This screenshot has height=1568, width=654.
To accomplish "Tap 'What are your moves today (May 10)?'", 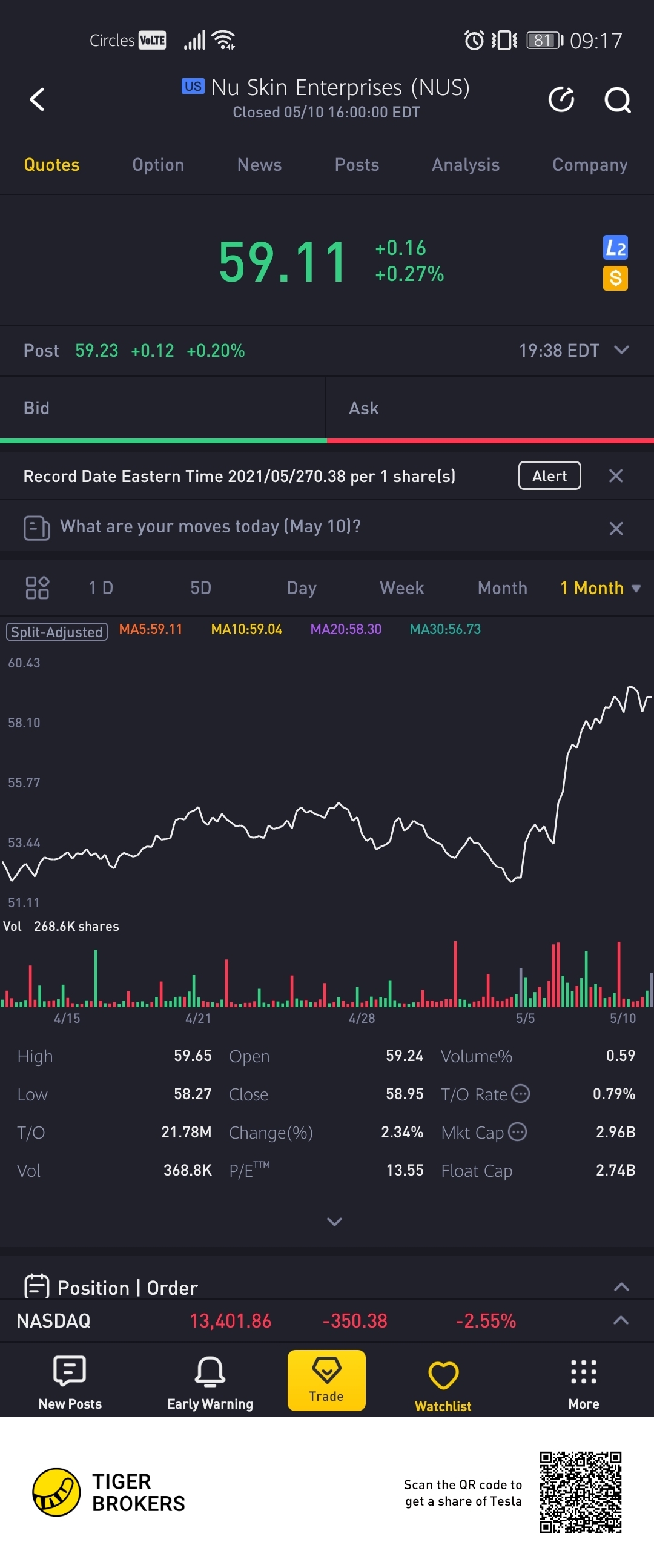I will point(211,526).
